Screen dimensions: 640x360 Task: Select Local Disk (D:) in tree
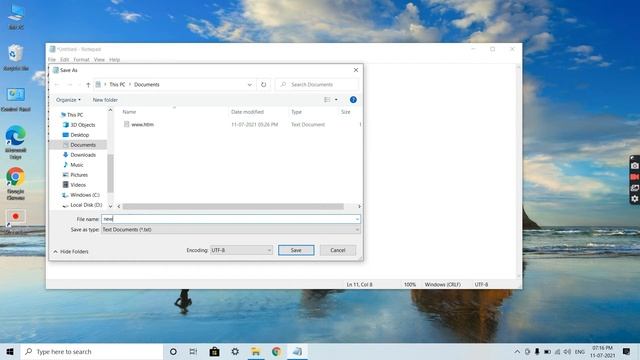tap(86, 205)
